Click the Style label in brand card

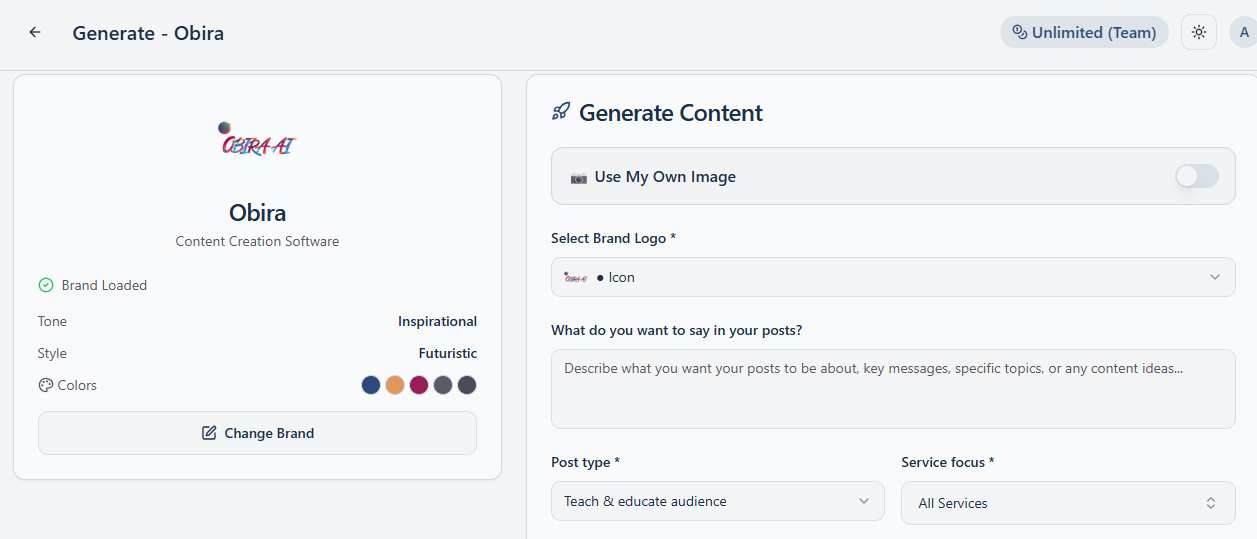pyautogui.click(x=52, y=353)
